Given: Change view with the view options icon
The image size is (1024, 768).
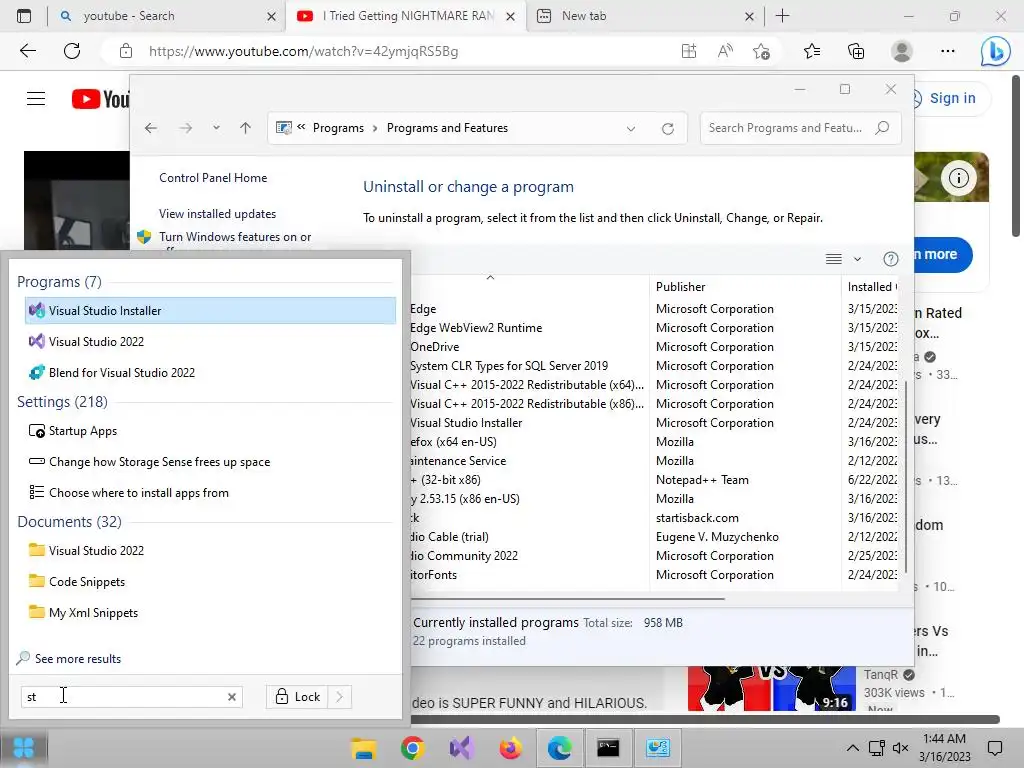Looking at the screenshot, I should pos(834,259).
